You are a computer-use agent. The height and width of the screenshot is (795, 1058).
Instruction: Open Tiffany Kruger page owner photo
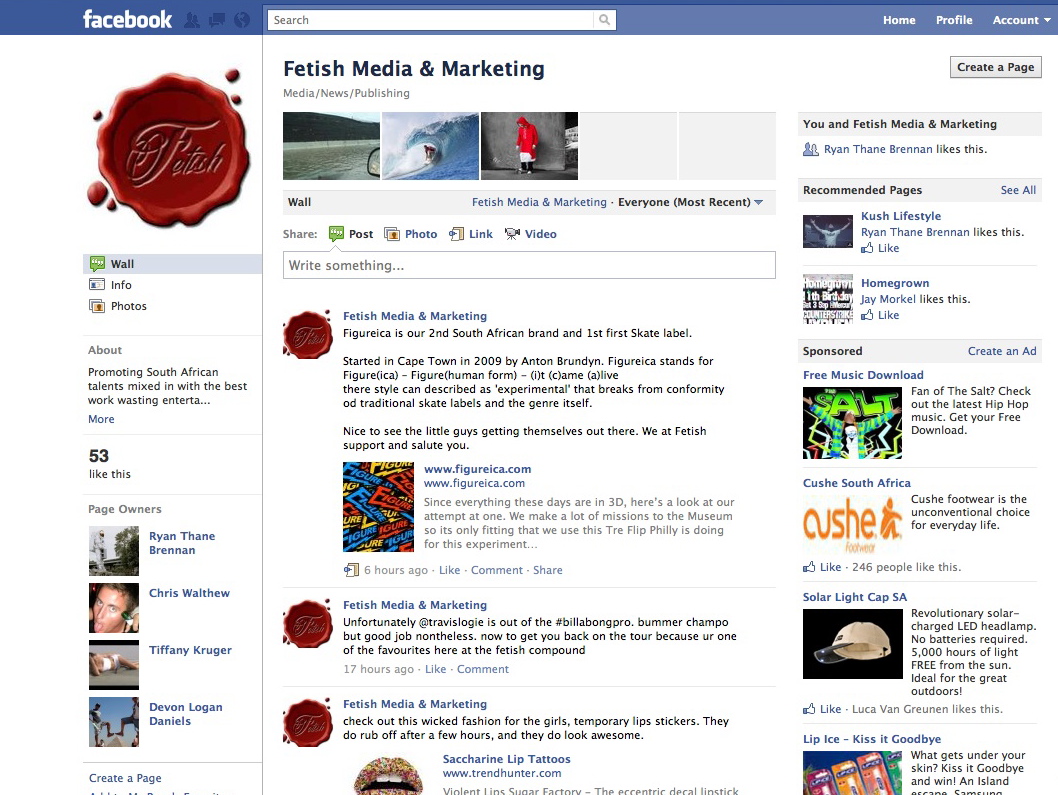pos(114,665)
